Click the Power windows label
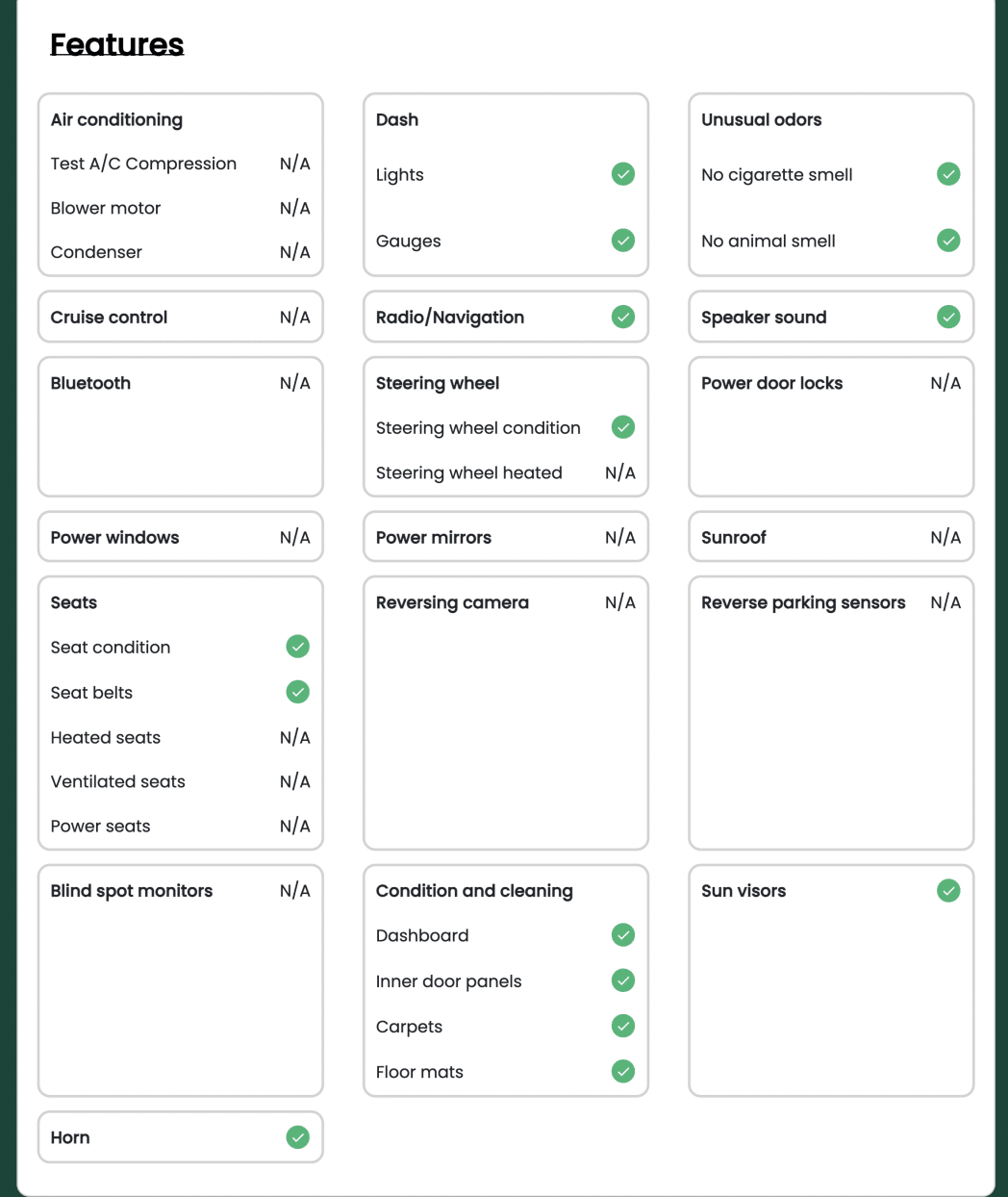The width and height of the screenshot is (1008, 1197). tap(115, 538)
